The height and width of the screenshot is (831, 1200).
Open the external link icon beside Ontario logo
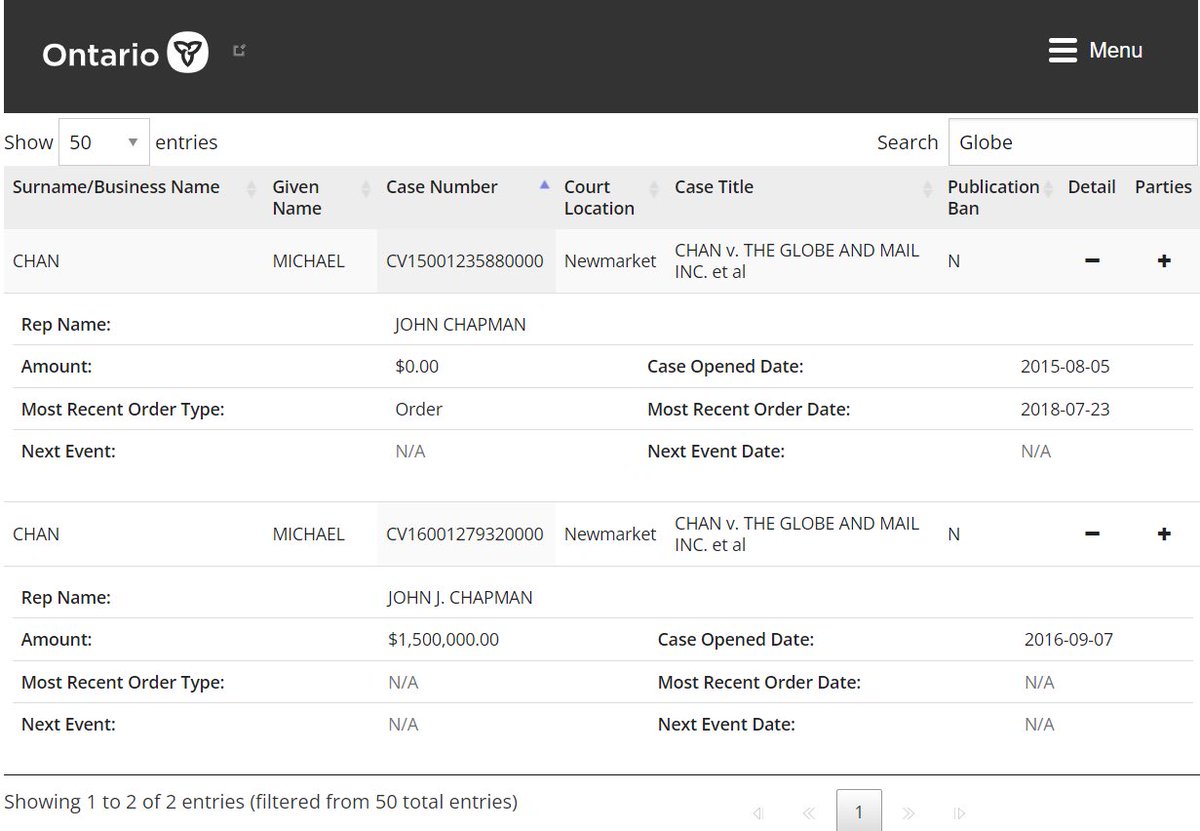239,50
